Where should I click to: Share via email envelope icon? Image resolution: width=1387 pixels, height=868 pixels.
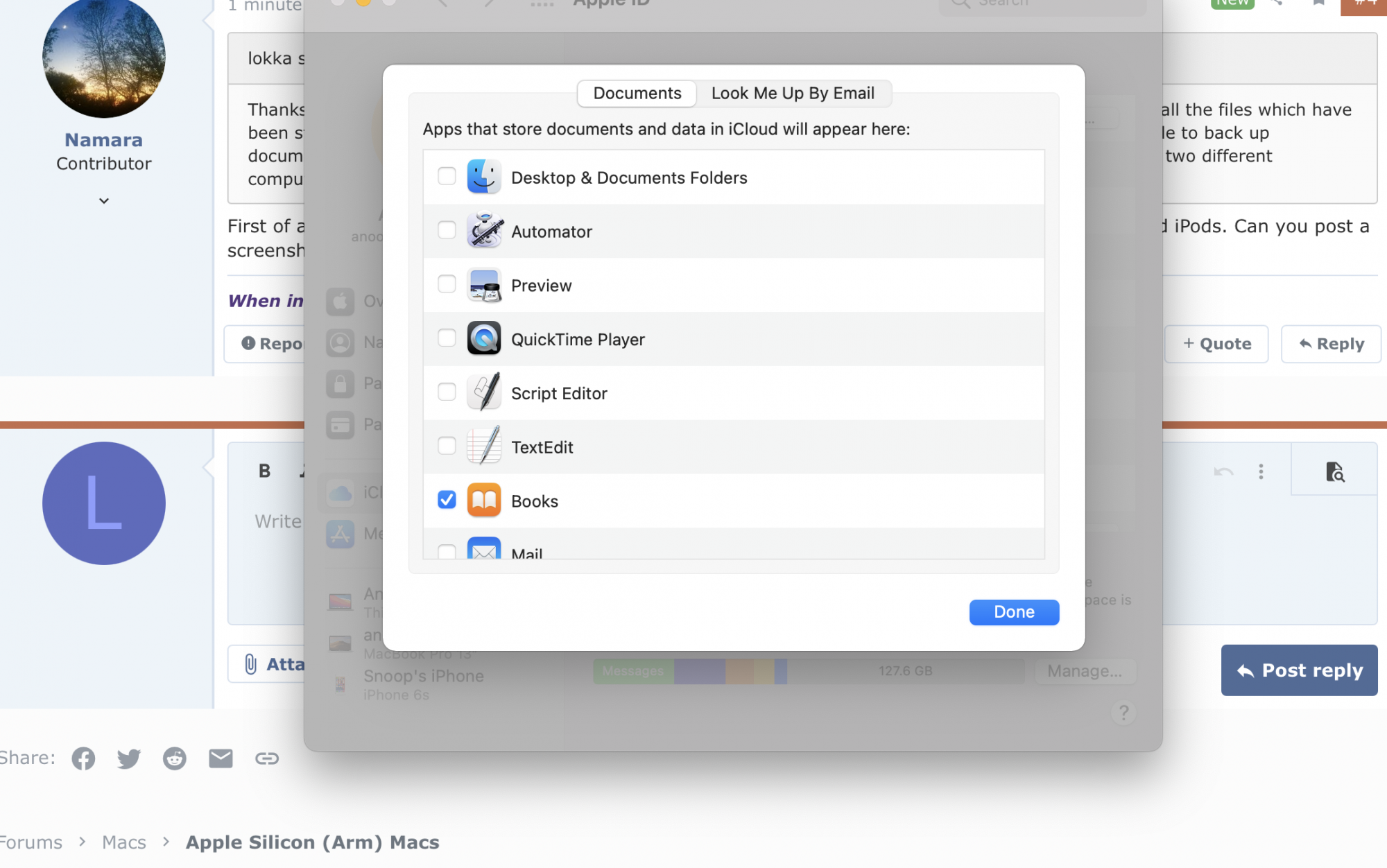pyautogui.click(x=221, y=758)
